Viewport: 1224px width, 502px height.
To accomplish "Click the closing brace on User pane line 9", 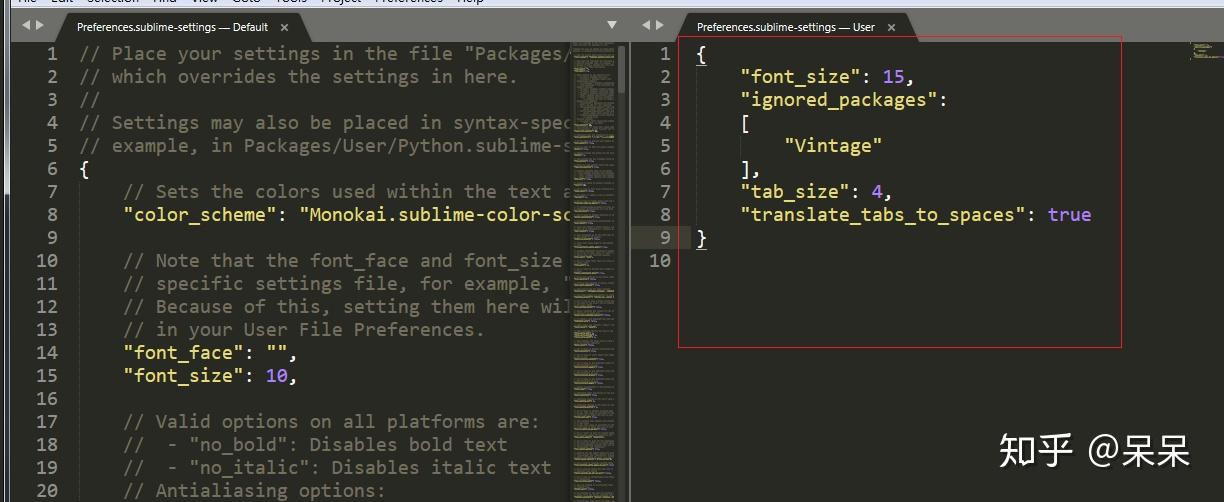I will [702, 238].
